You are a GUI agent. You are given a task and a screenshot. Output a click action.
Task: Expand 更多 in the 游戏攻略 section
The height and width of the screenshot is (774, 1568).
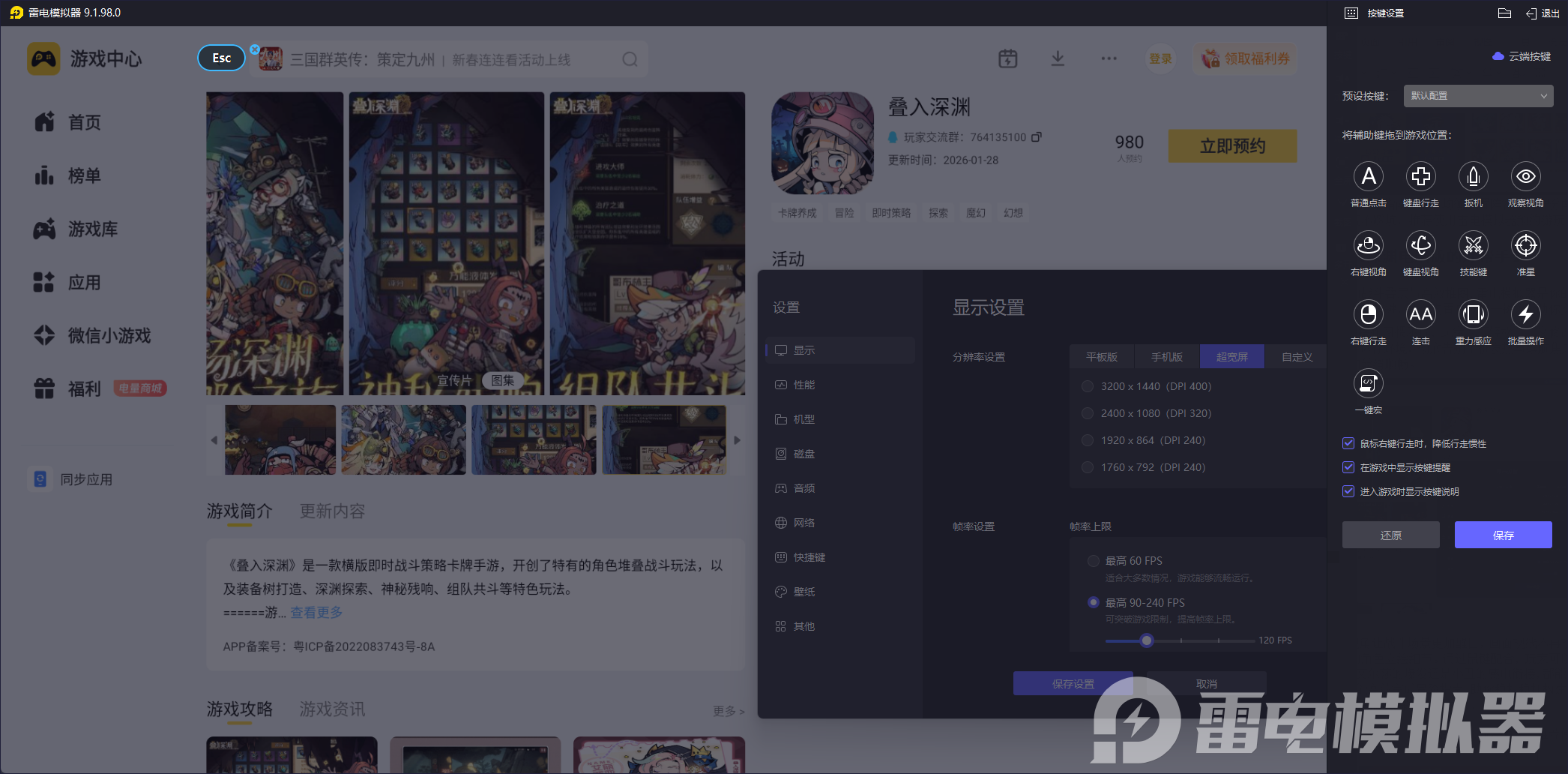click(x=729, y=711)
